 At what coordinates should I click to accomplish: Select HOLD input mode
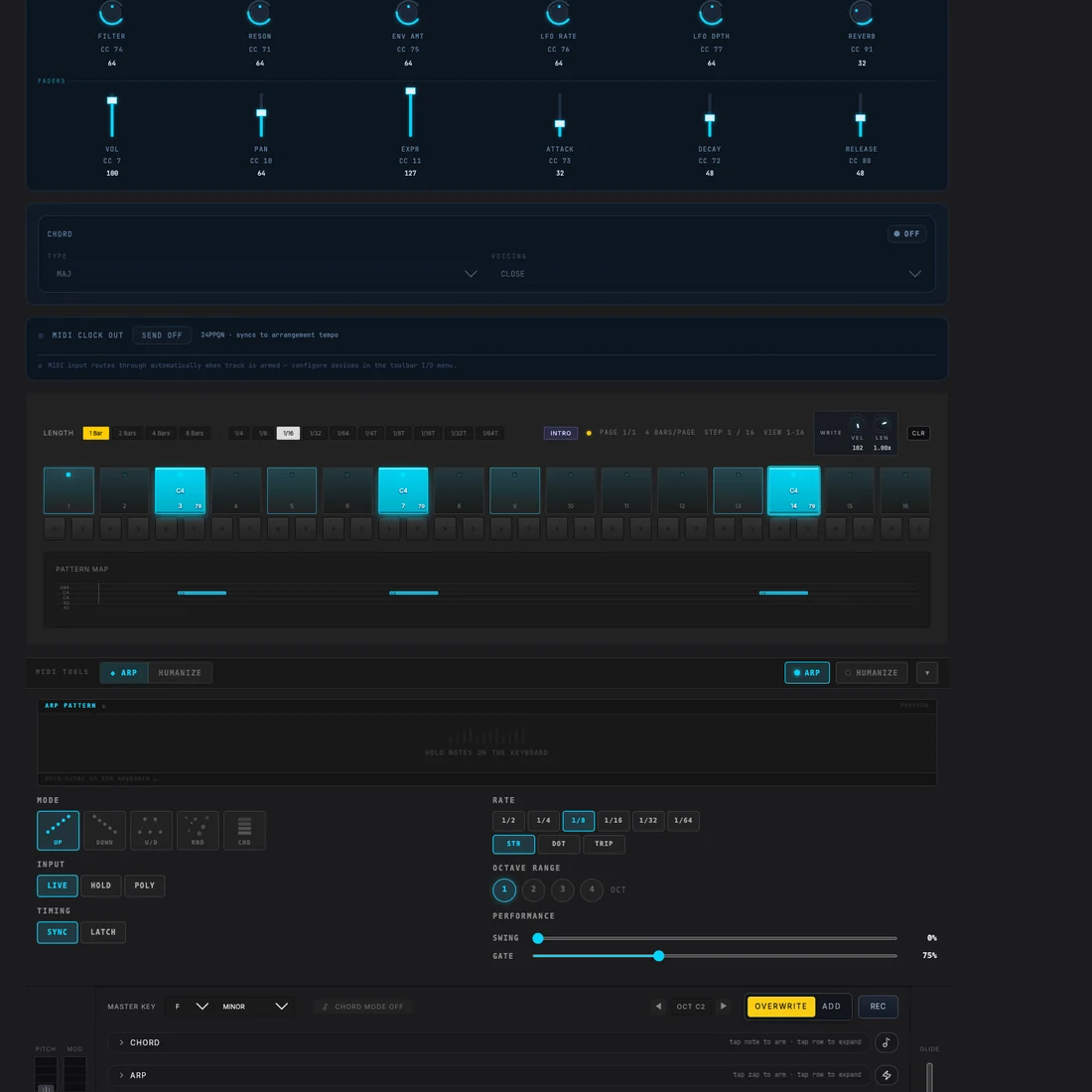pyautogui.click(x=101, y=886)
